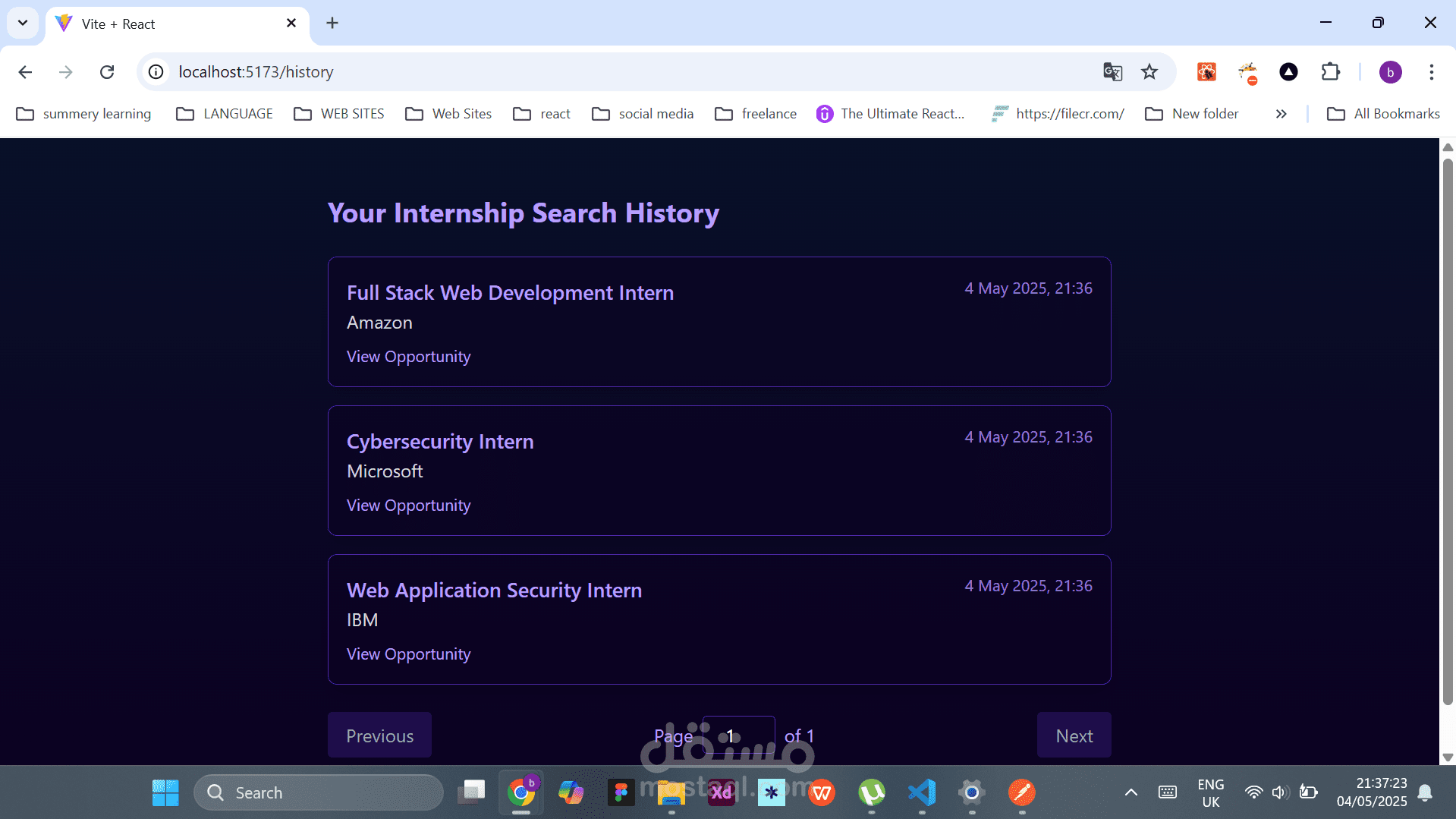Open the Windows Start menu

(165, 792)
